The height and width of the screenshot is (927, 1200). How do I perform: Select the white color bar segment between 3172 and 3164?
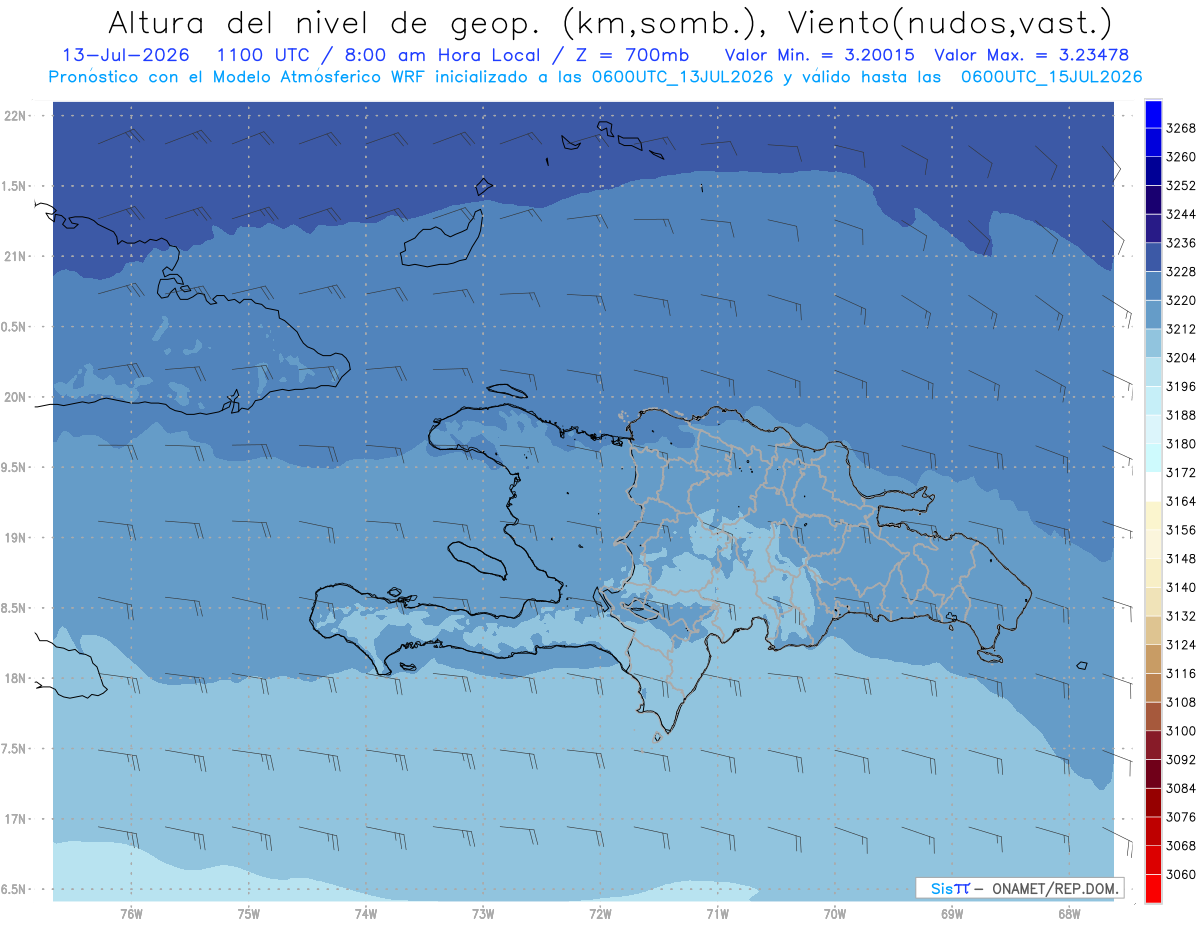[x=1152, y=486]
